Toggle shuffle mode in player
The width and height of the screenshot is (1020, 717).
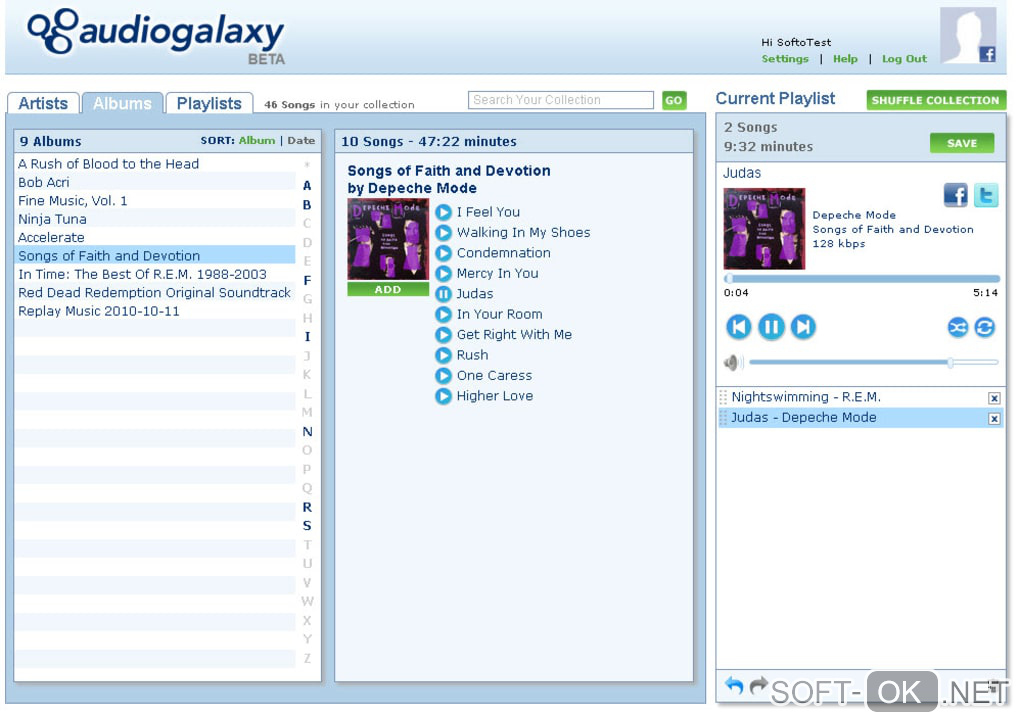point(958,327)
